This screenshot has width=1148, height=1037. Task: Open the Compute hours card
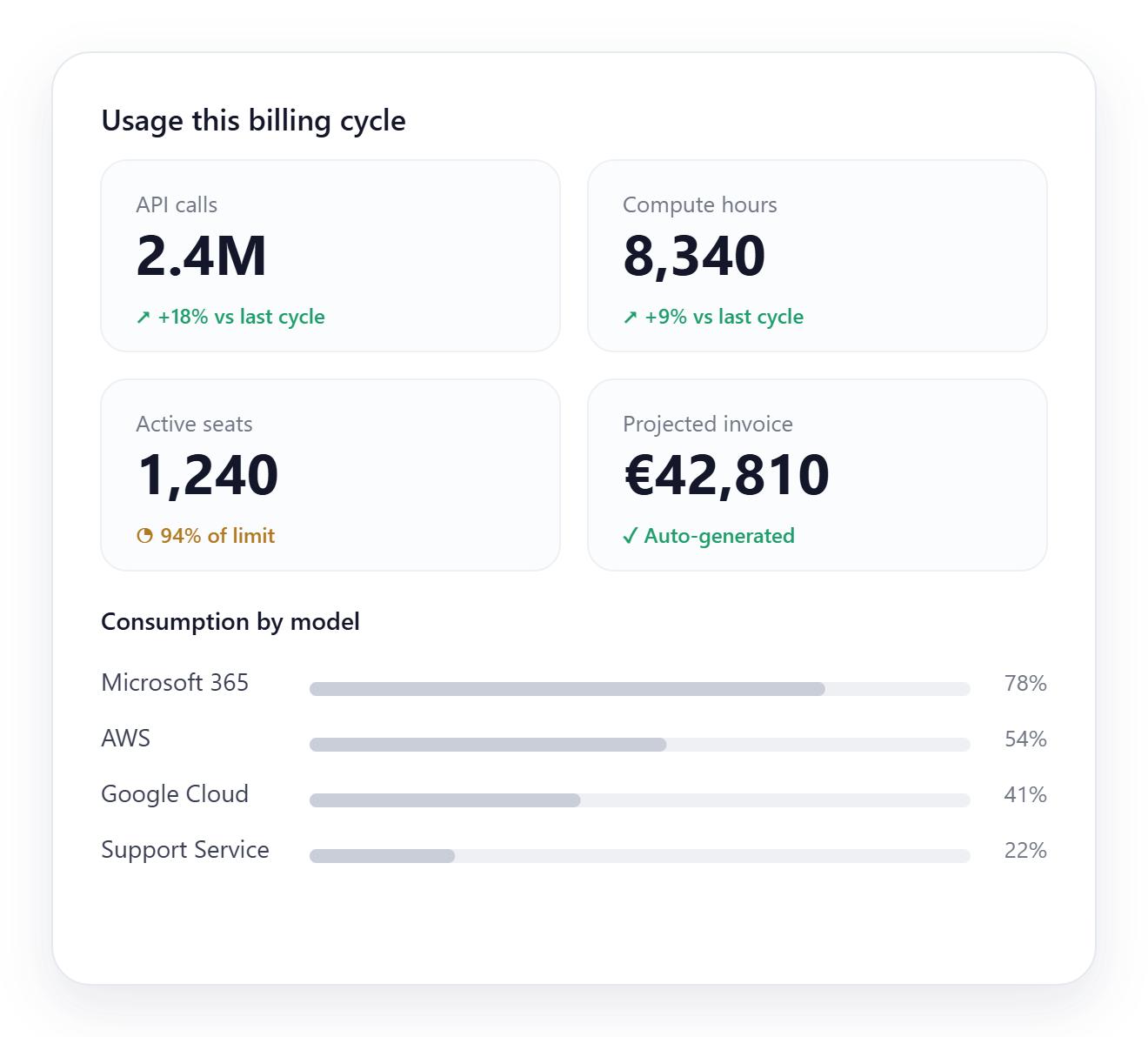tap(818, 256)
